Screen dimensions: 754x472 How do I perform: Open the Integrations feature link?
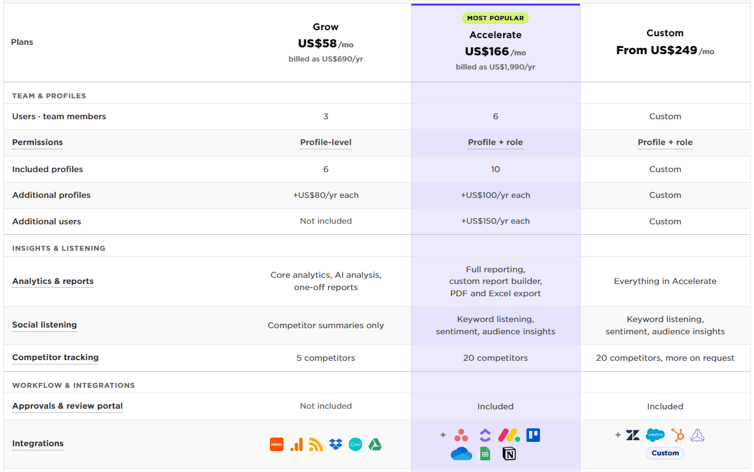pos(38,443)
